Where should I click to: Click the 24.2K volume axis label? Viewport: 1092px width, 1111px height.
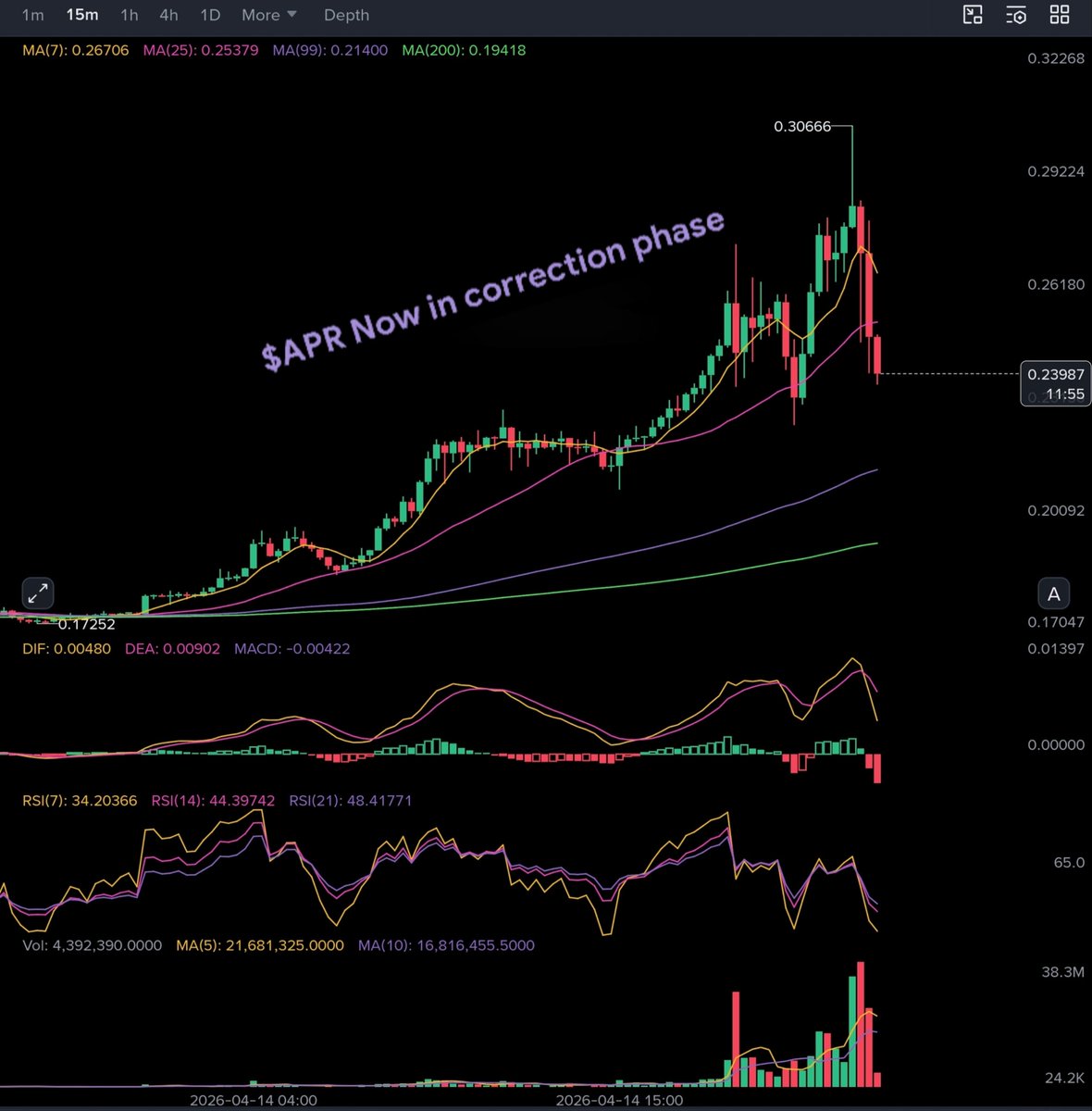click(x=1062, y=1078)
